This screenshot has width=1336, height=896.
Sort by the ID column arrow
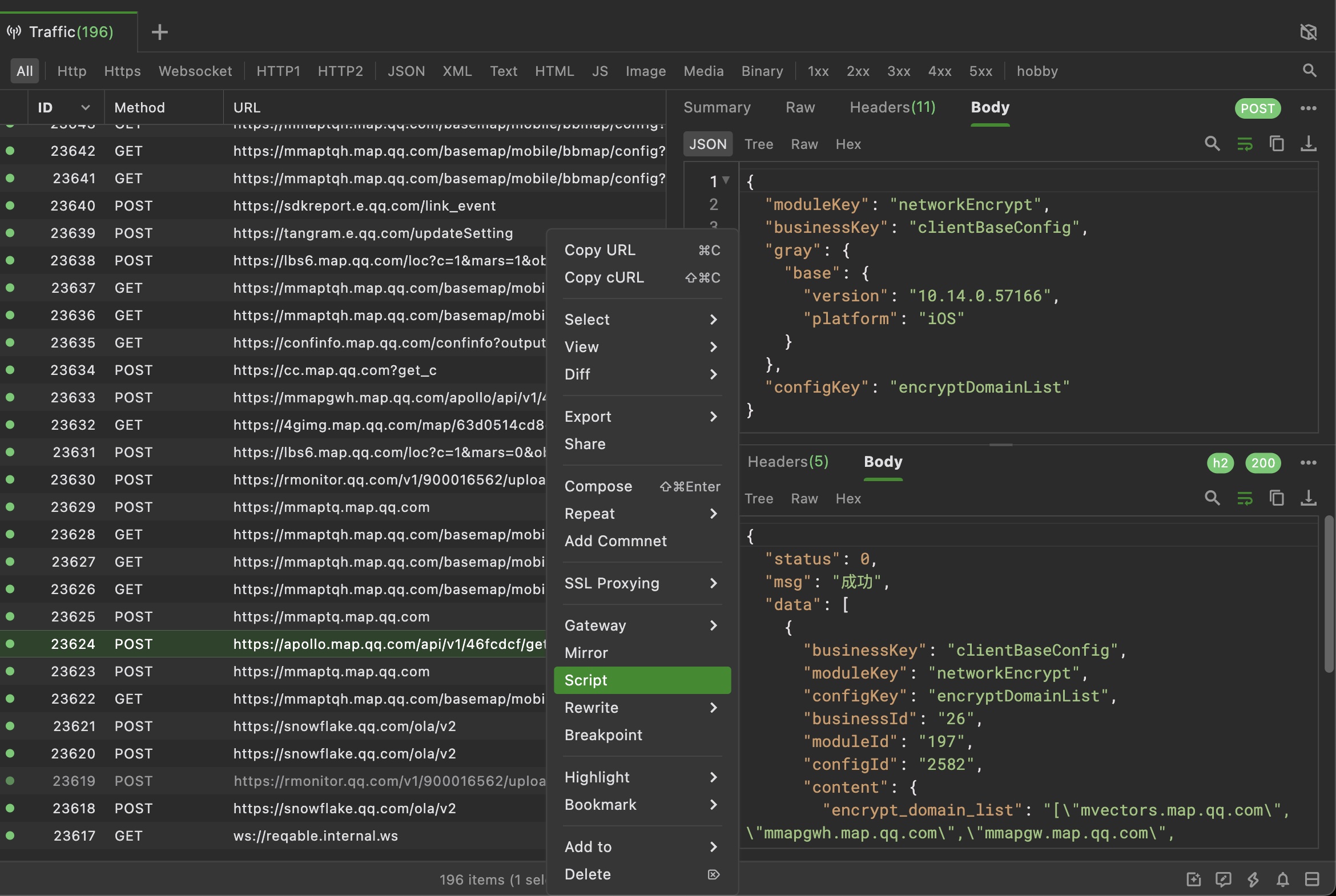86,107
